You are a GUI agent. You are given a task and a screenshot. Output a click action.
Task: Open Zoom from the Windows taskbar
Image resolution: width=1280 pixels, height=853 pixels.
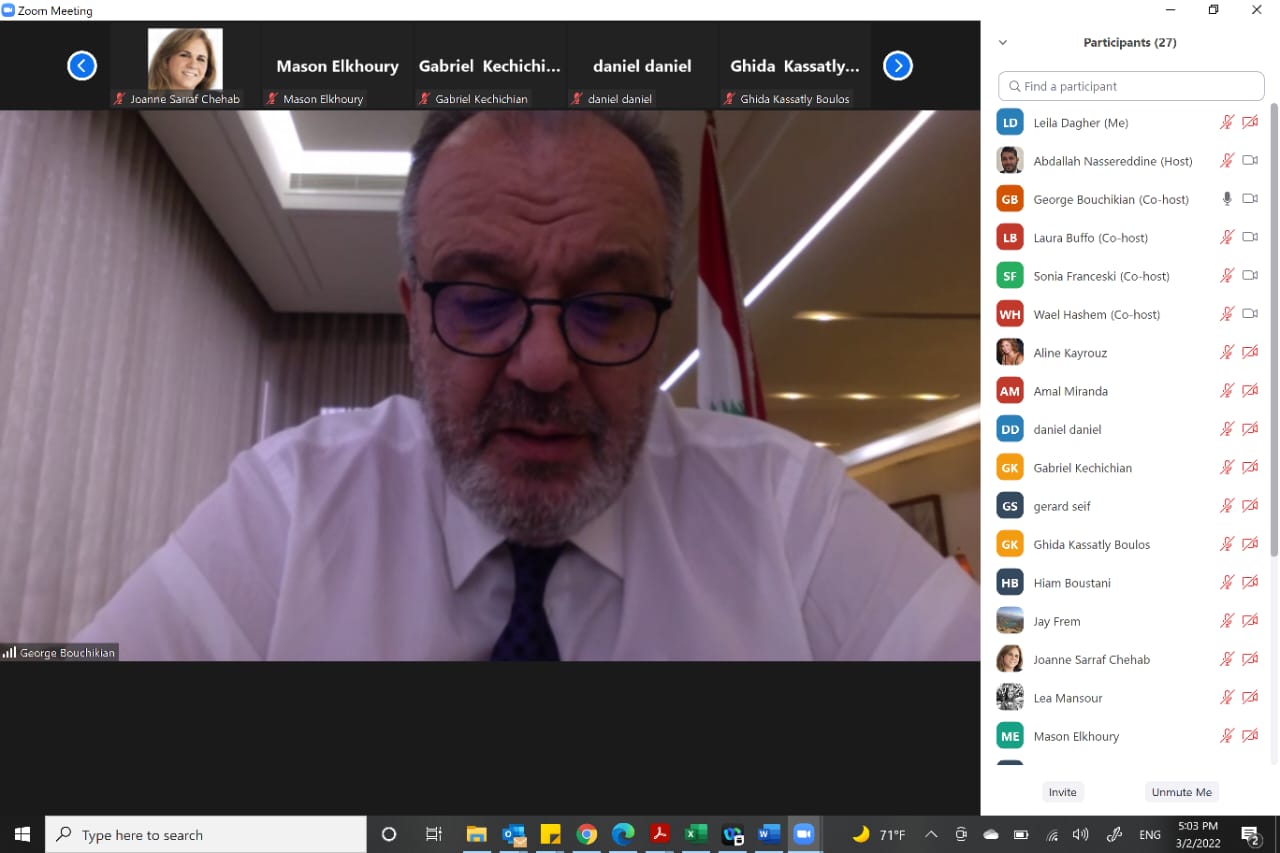click(803, 834)
